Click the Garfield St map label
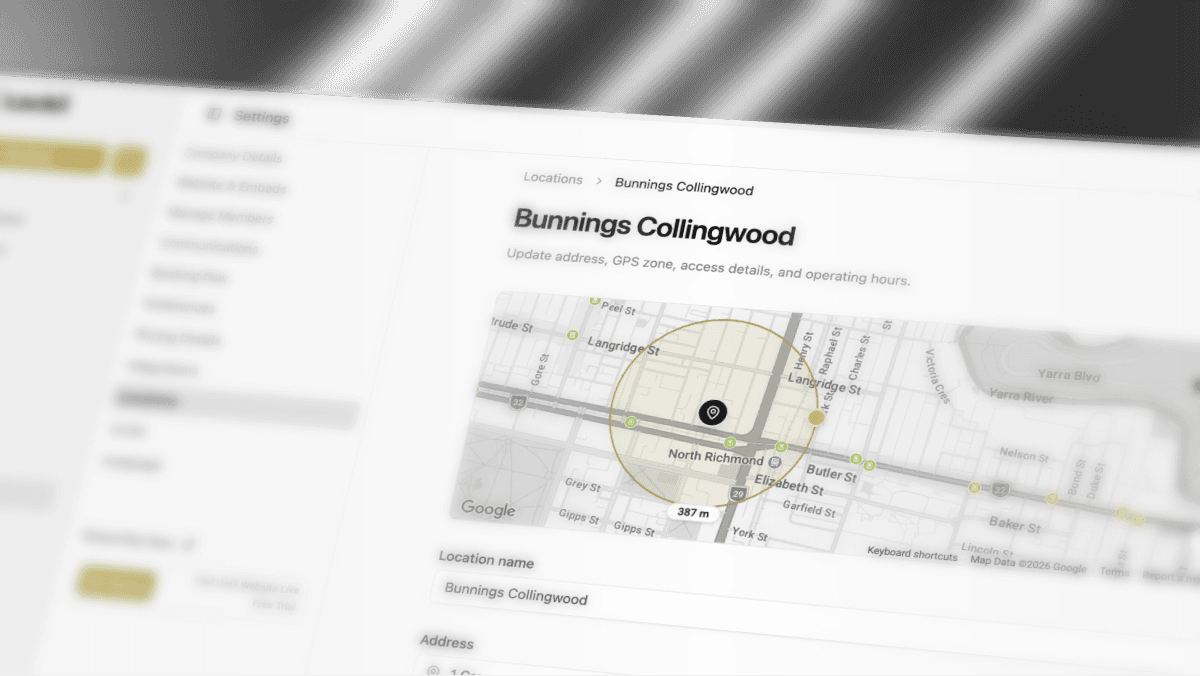1200x676 pixels. tap(809, 508)
